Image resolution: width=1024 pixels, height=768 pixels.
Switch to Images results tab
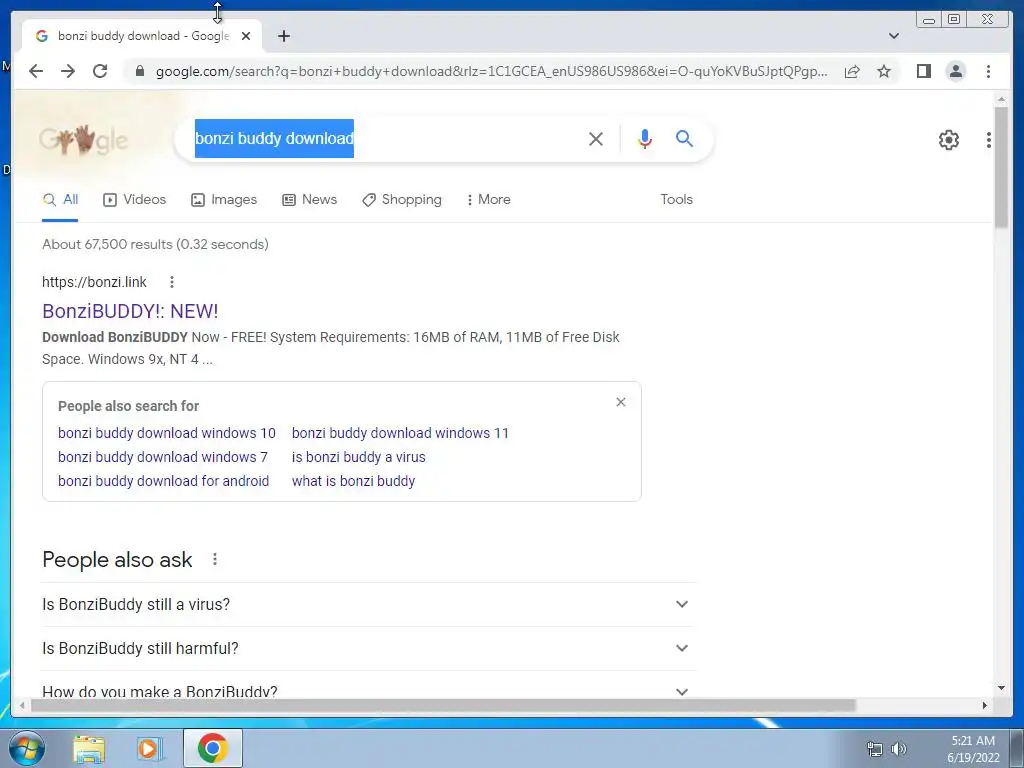coord(224,200)
